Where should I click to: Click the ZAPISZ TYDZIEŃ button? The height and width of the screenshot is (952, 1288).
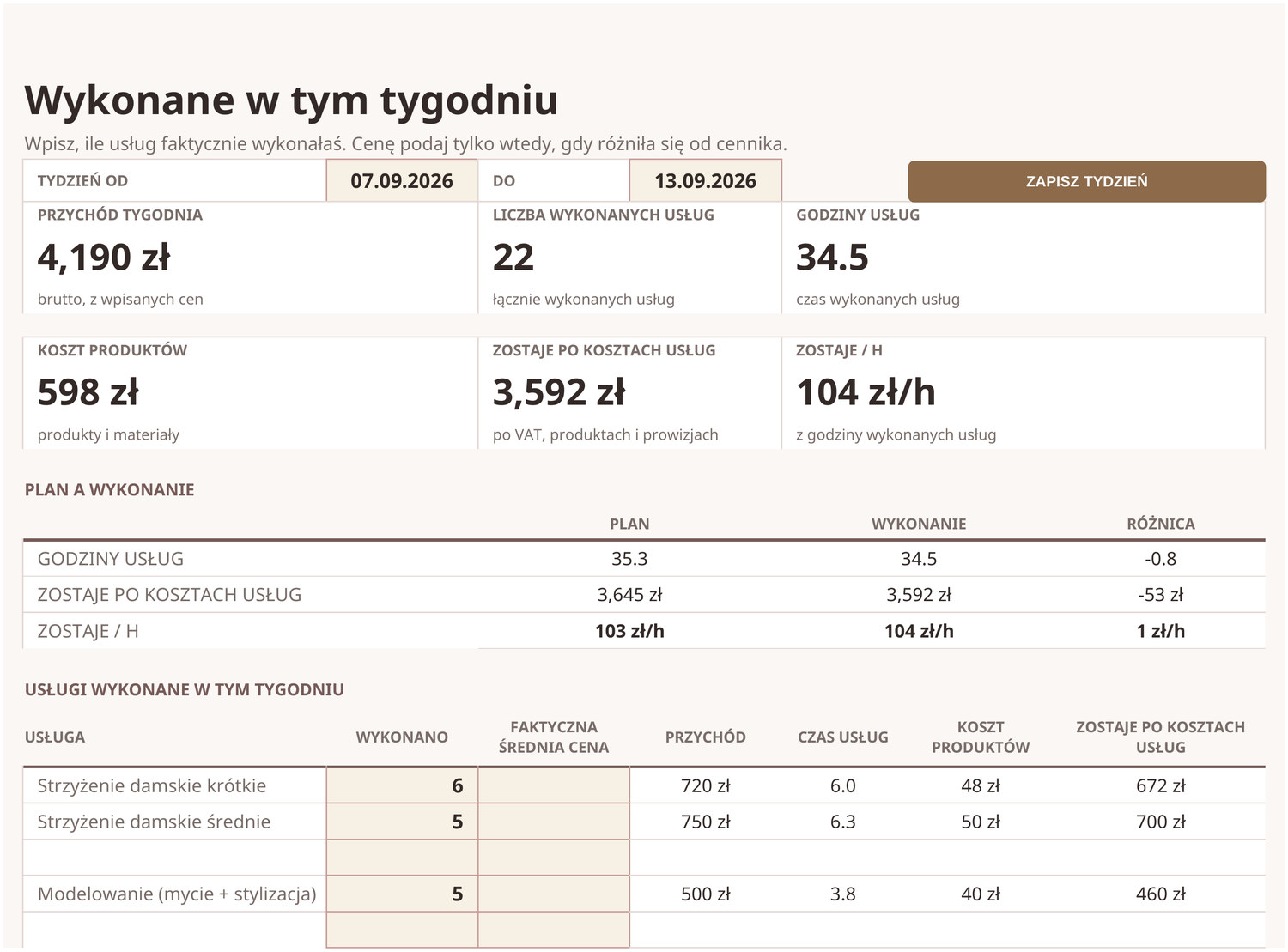click(x=1086, y=181)
